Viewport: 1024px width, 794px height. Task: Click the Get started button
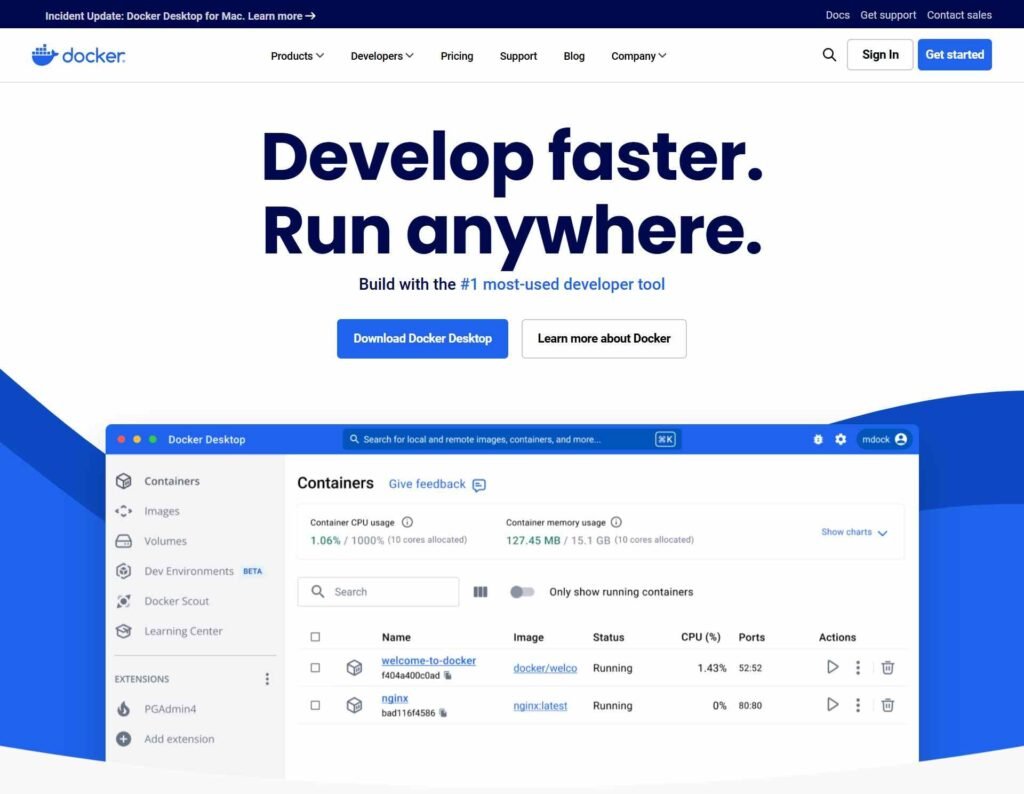(x=955, y=55)
